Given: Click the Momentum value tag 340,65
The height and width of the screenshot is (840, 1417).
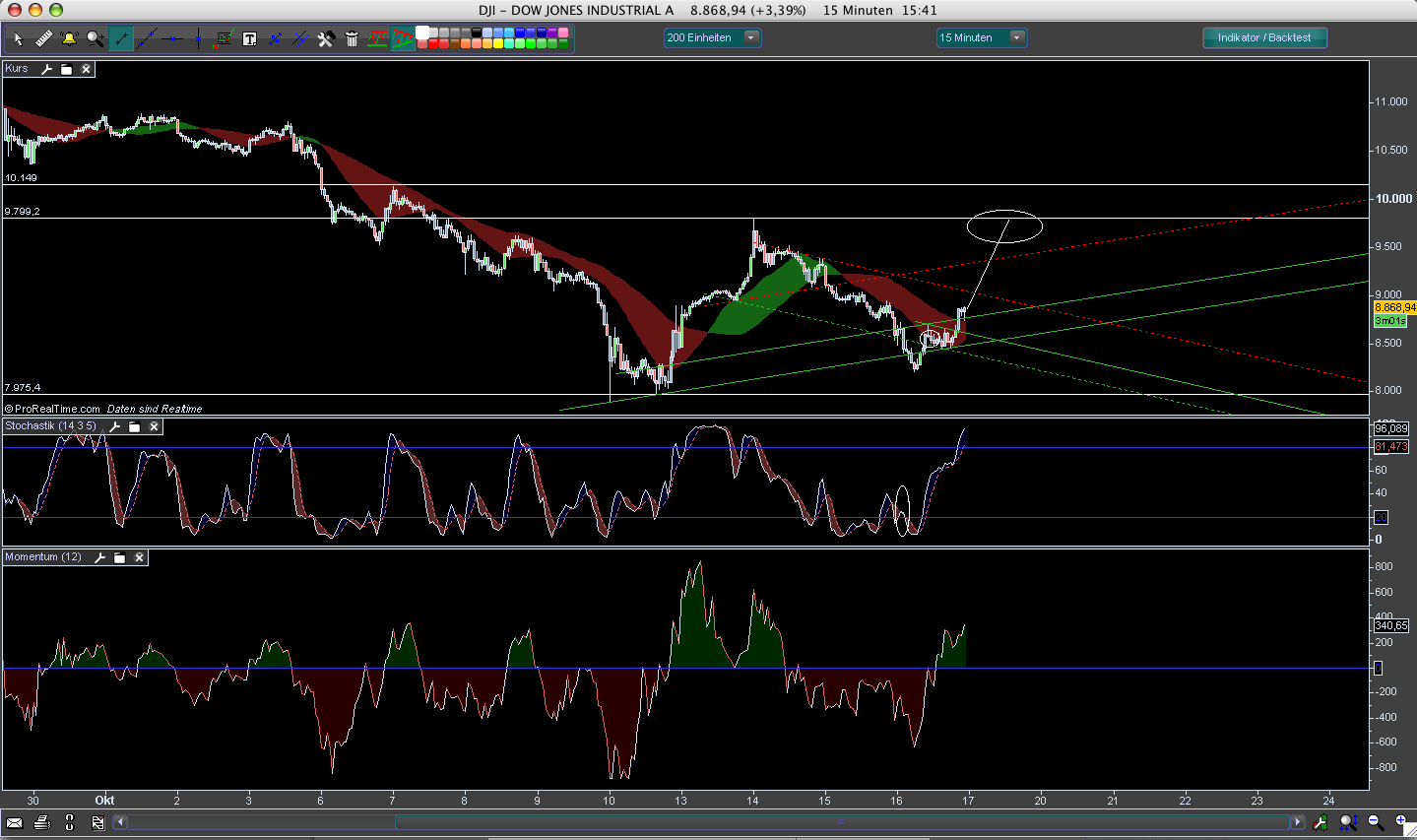Looking at the screenshot, I should click(1391, 626).
